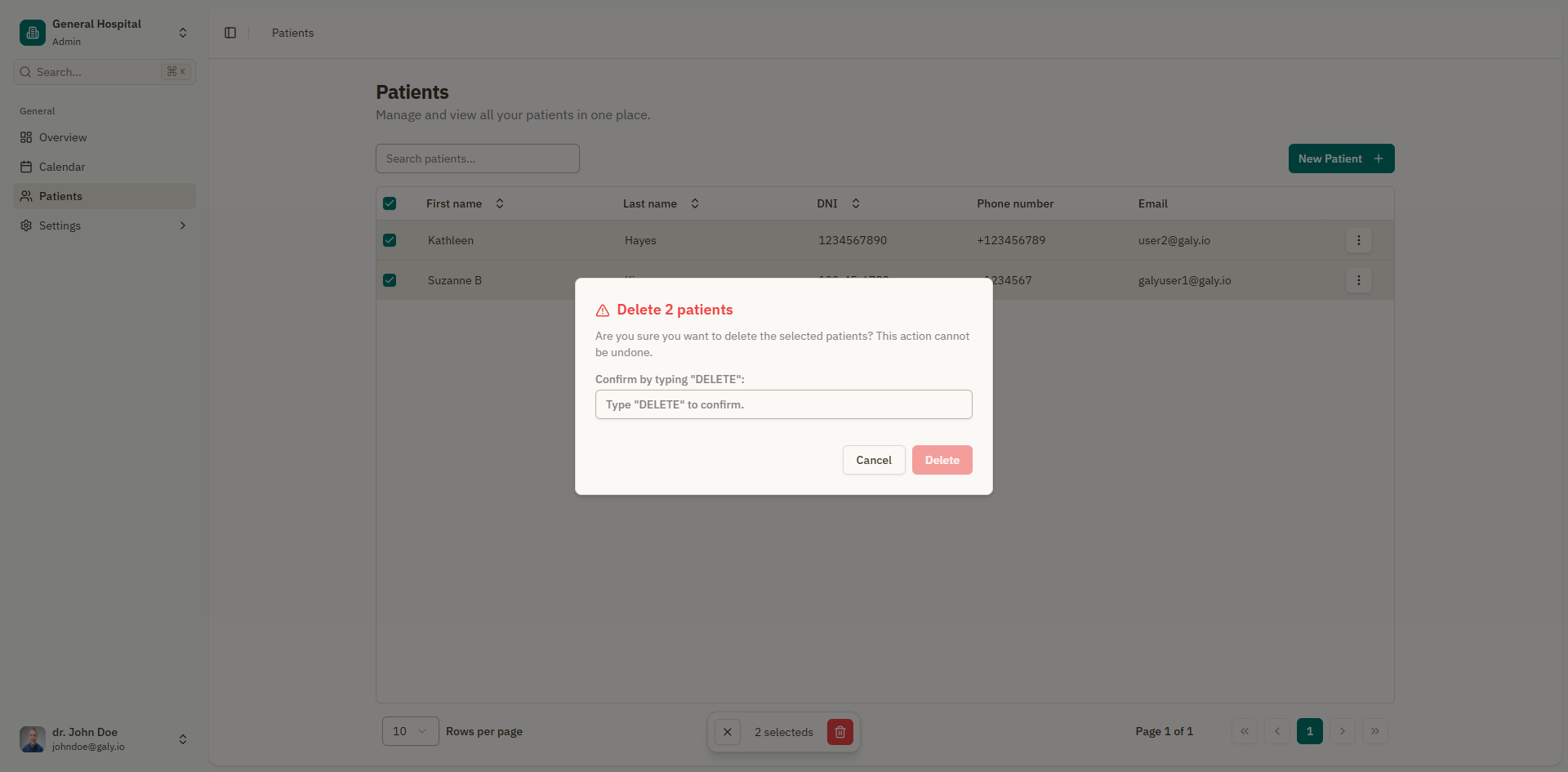Open the rows per page dropdown
Screen dimensions: 1568x772
point(409,731)
